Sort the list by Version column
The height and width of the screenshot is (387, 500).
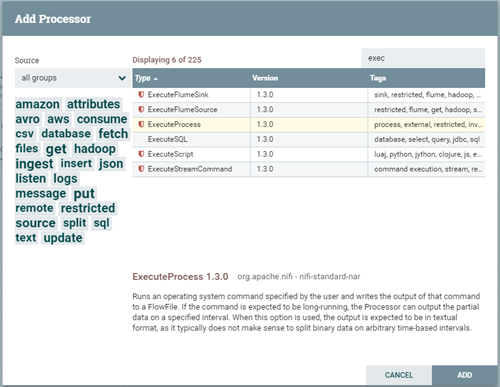coord(265,78)
